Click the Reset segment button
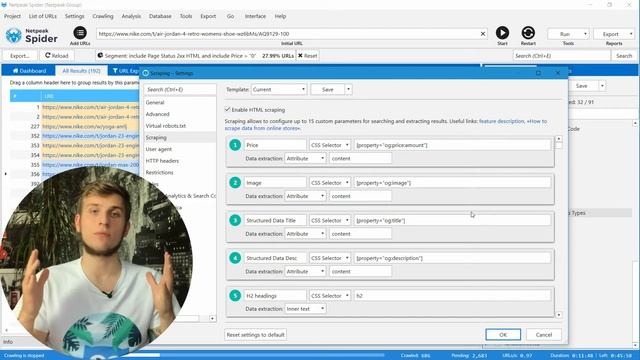 tap(307, 56)
